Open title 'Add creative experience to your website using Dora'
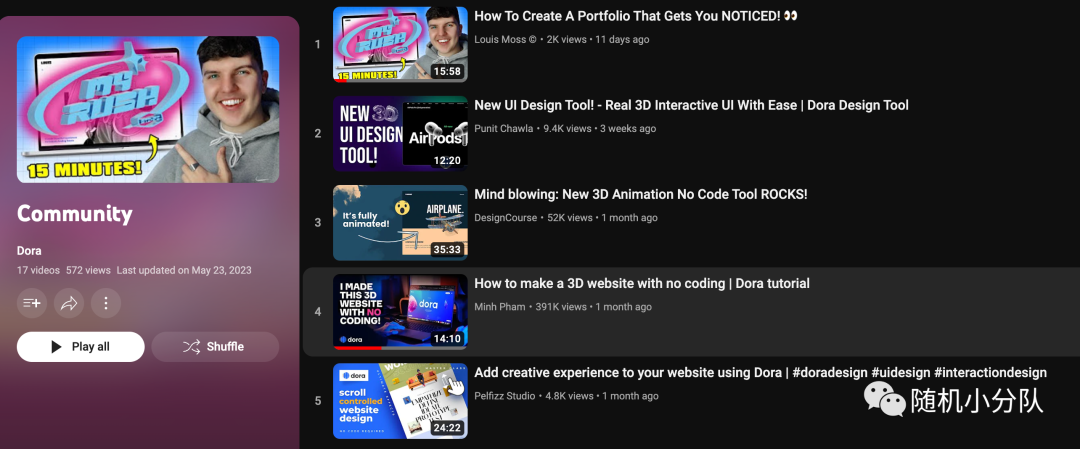The width and height of the screenshot is (1080, 449). click(760, 373)
